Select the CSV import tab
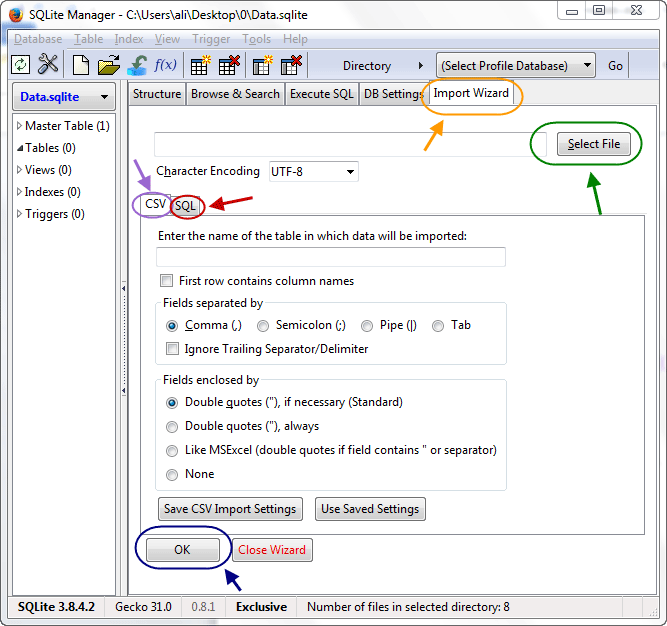 tap(155, 204)
